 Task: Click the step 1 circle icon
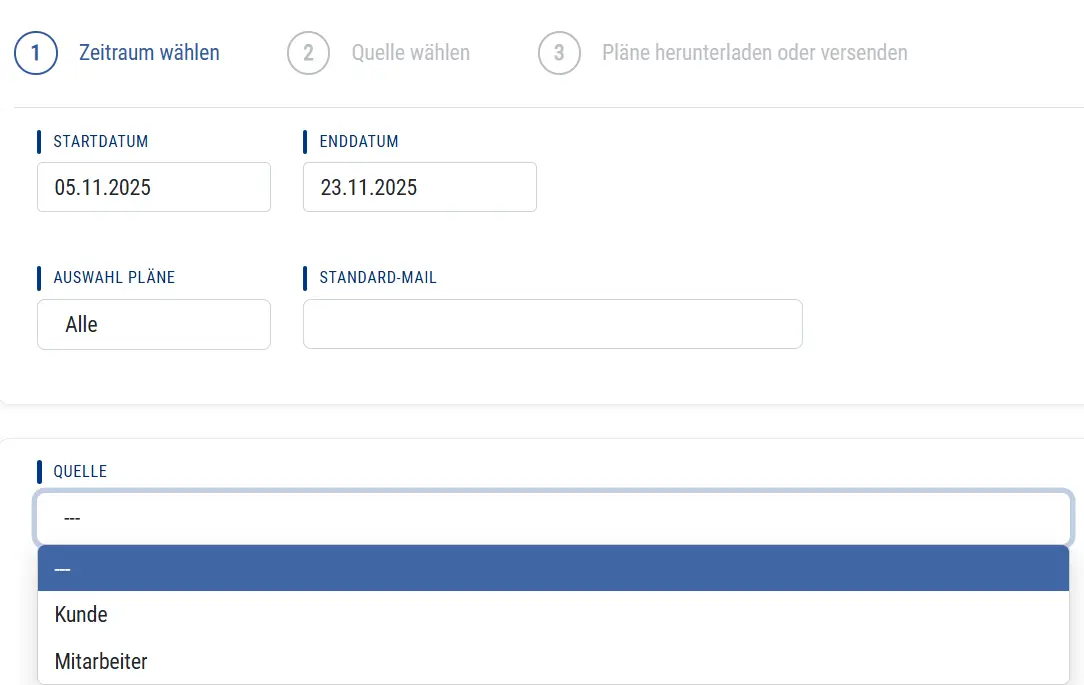click(x=35, y=53)
